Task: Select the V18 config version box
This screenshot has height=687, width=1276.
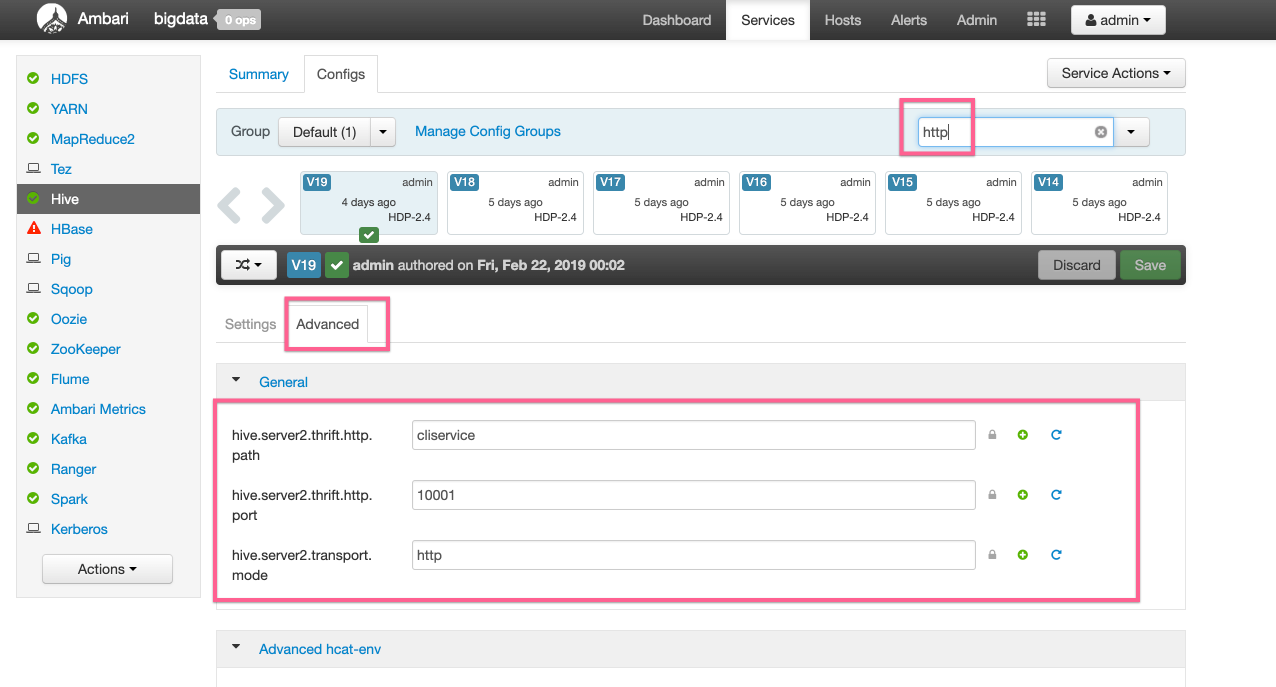Action: tap(511, 202)
